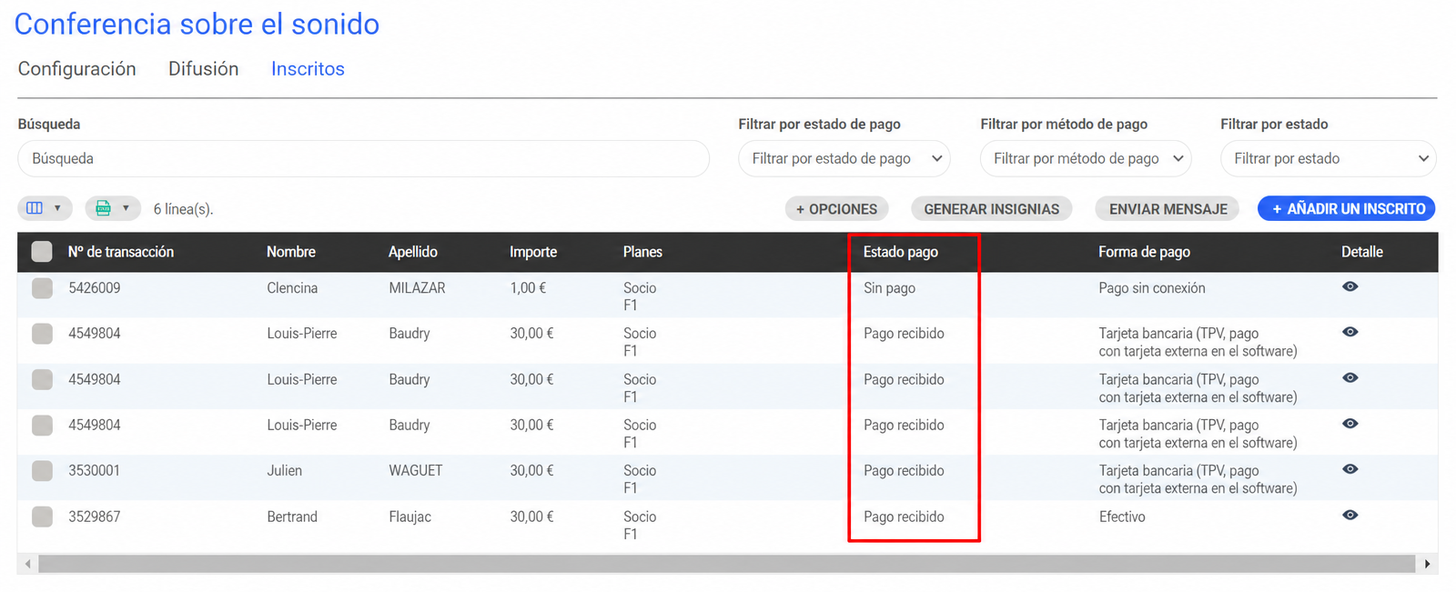Click the page title "Conferencia sobre el sonido"

pyautogui.click(x=197, y=24)
